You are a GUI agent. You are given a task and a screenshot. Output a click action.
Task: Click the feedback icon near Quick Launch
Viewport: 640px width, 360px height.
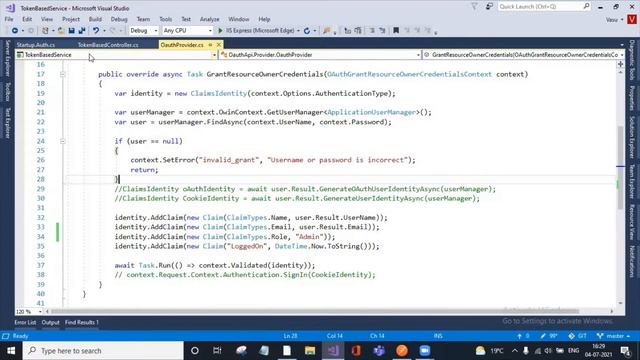tap(489, 7)
